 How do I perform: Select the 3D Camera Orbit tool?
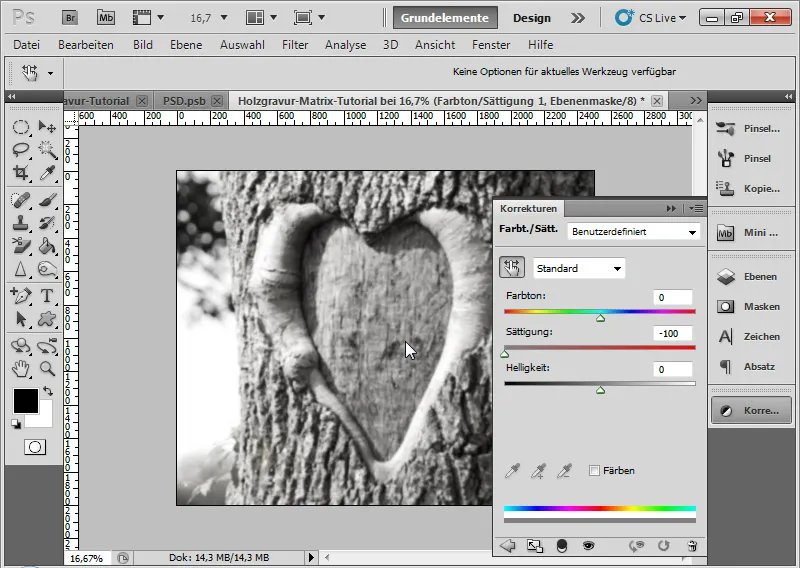coord(47,345)
